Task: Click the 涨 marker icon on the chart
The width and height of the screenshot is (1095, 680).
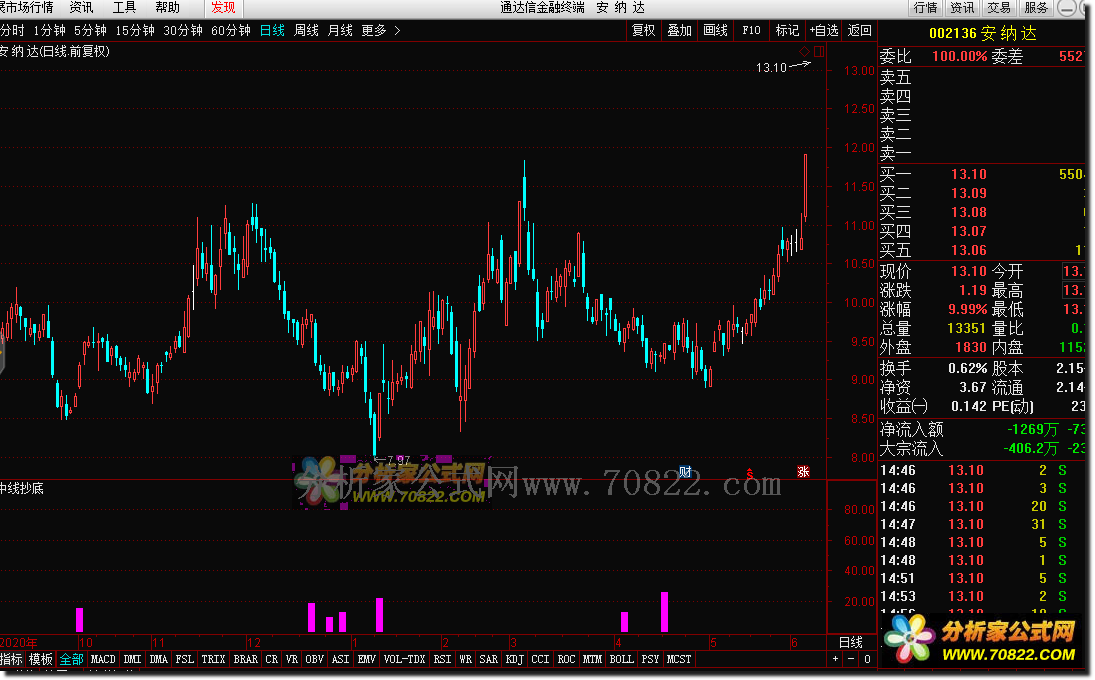Action: coord(803,472)
